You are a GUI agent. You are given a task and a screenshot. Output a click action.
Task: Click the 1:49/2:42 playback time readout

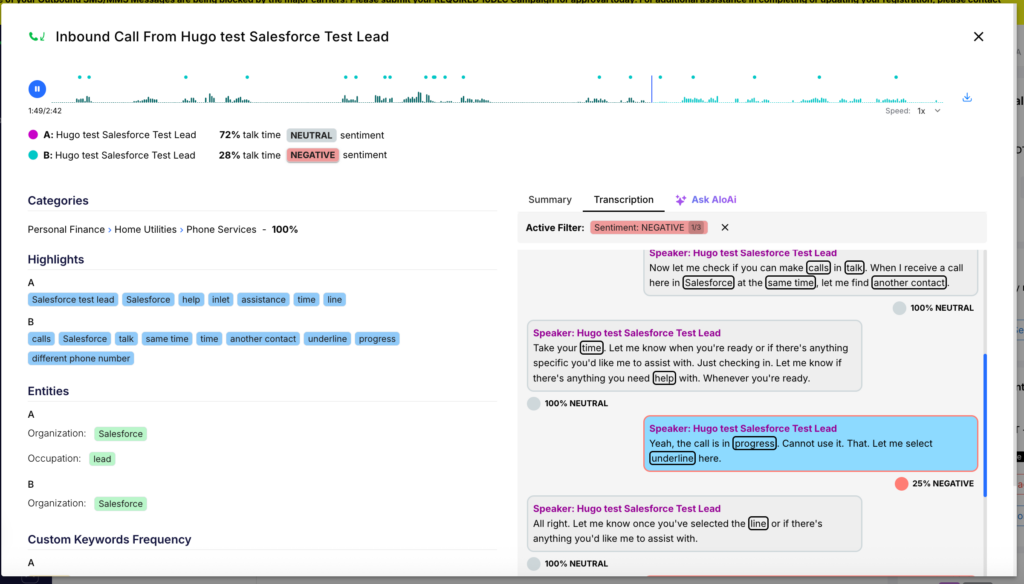pos(45,111)
